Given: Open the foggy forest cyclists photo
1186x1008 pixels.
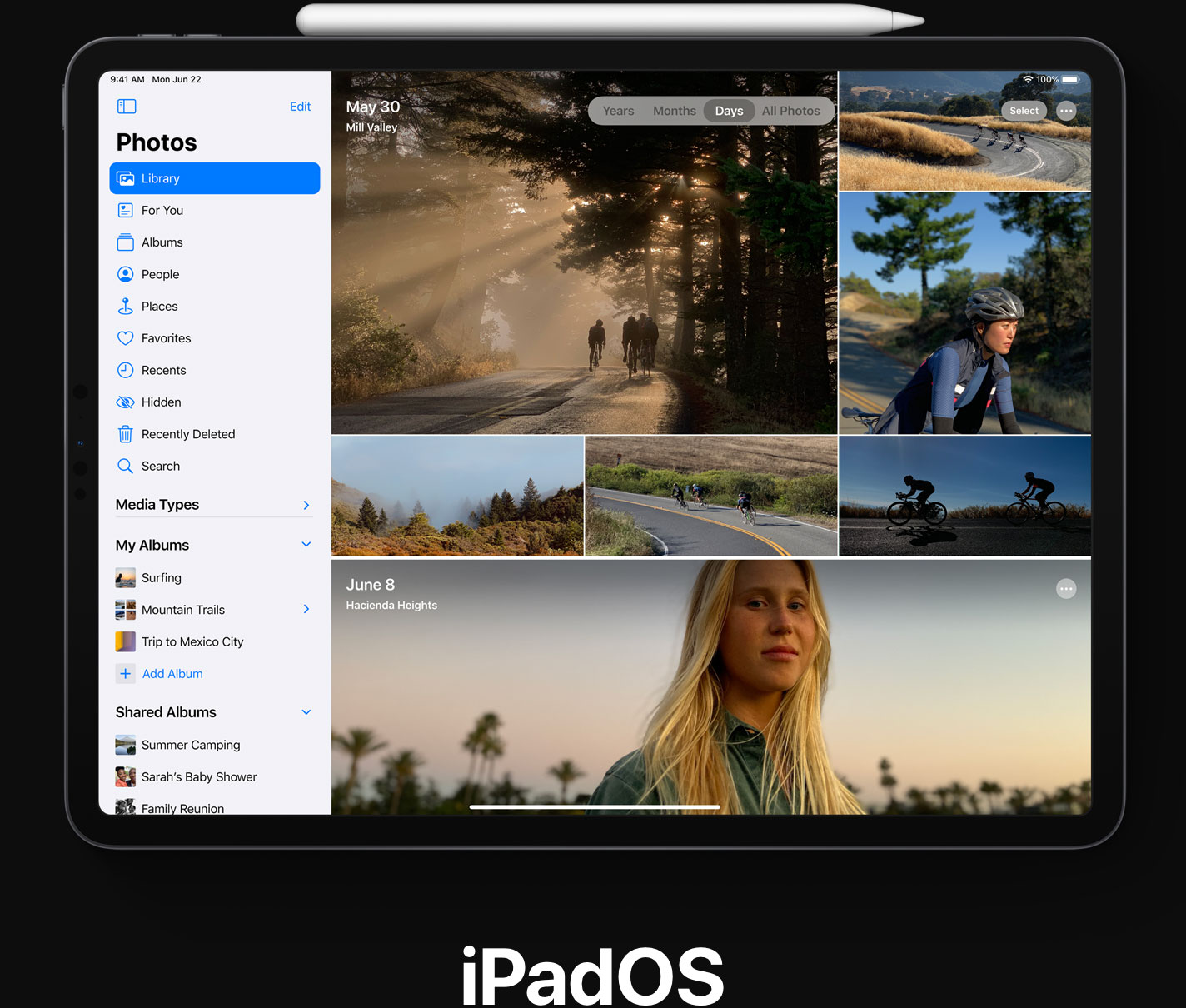Looking at the screenshot, I should point(585,252).
